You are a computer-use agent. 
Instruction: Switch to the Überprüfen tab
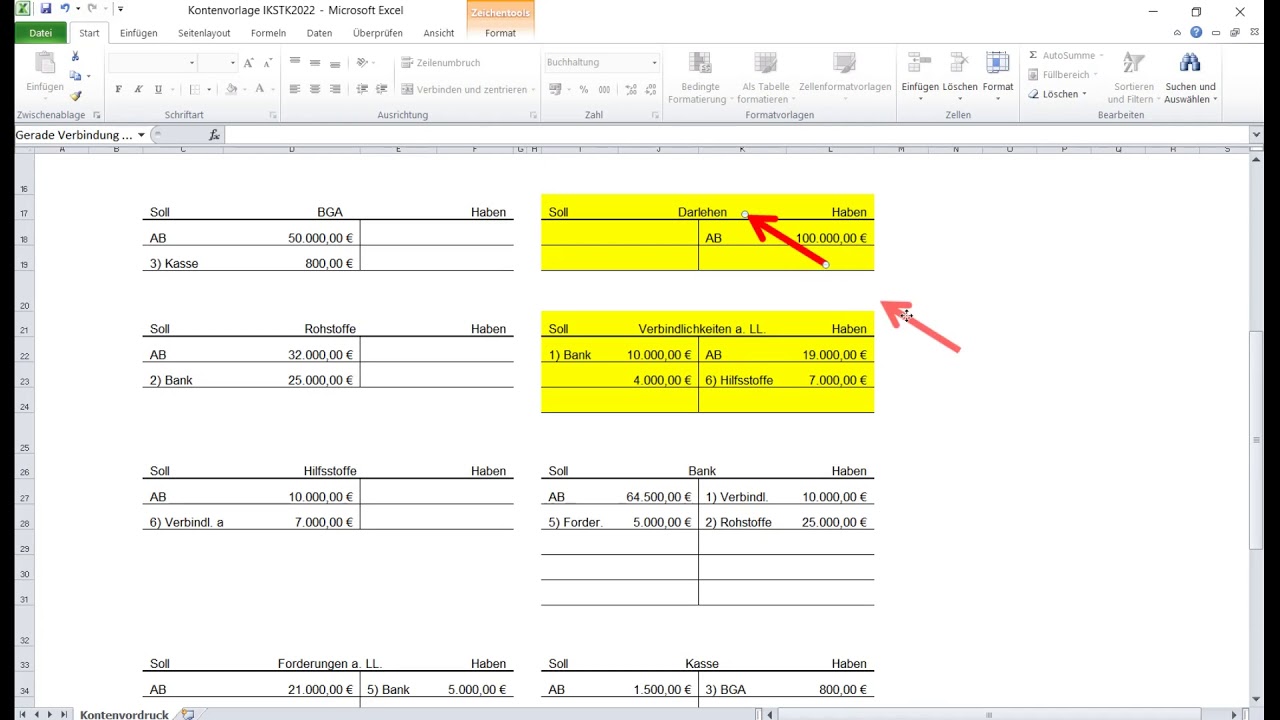(x=377, y=33)
